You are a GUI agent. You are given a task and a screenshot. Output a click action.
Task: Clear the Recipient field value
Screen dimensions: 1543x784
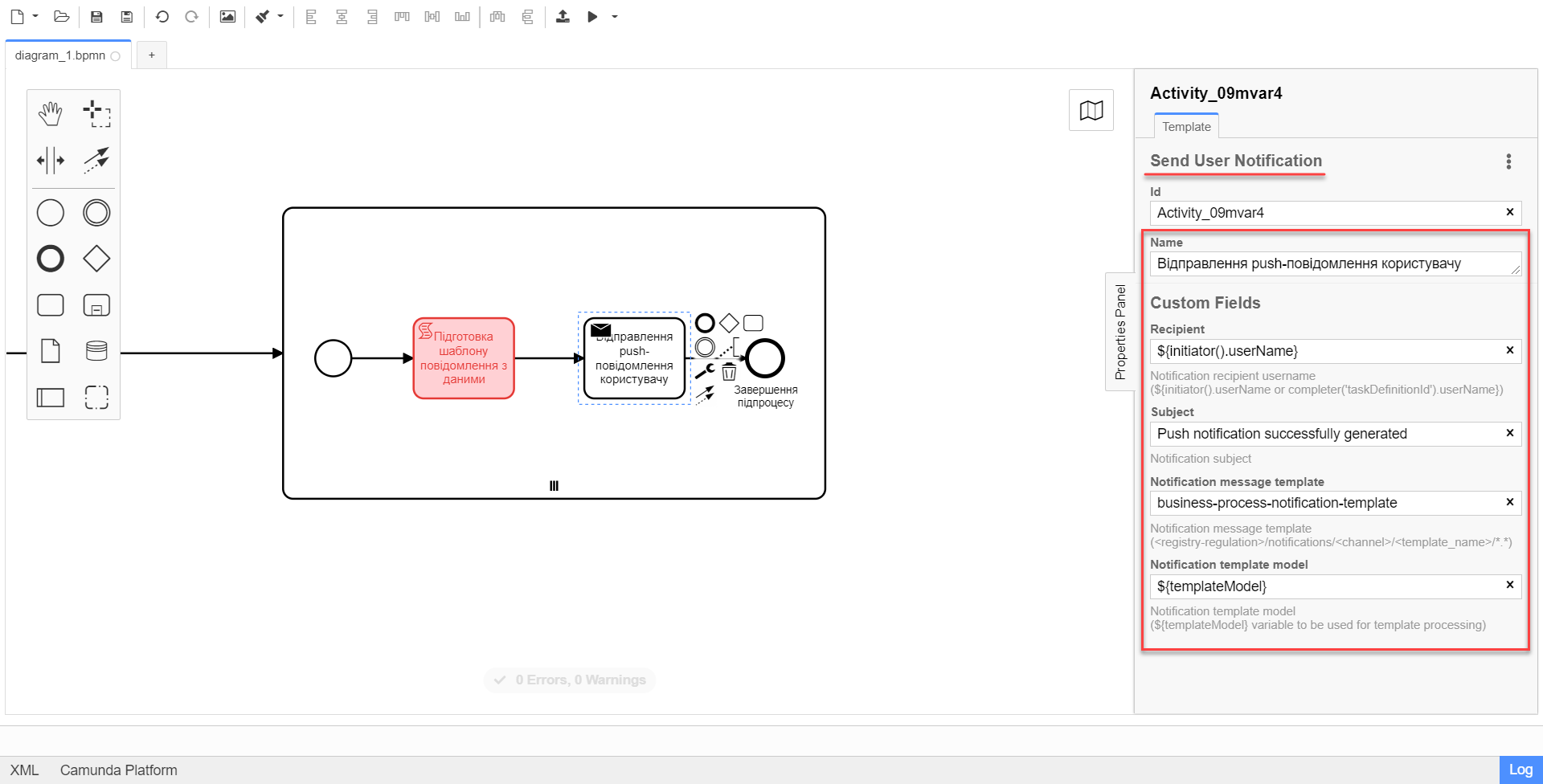tap(1509, 350)
